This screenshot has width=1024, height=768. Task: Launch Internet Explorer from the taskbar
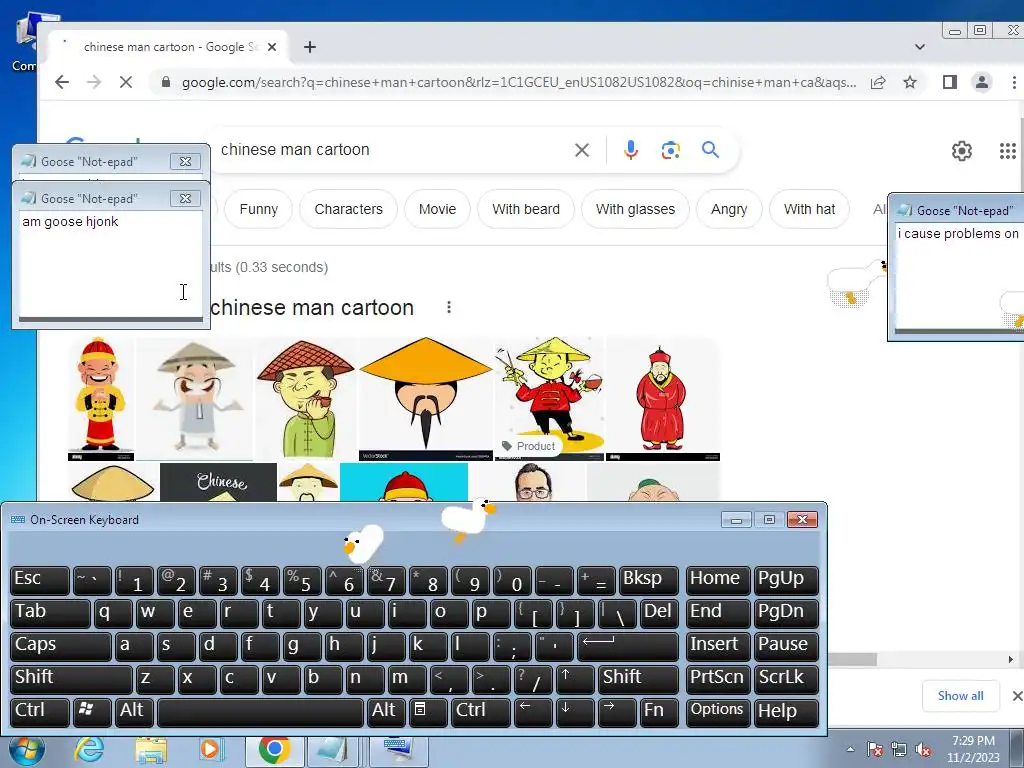tap(89, 750)
